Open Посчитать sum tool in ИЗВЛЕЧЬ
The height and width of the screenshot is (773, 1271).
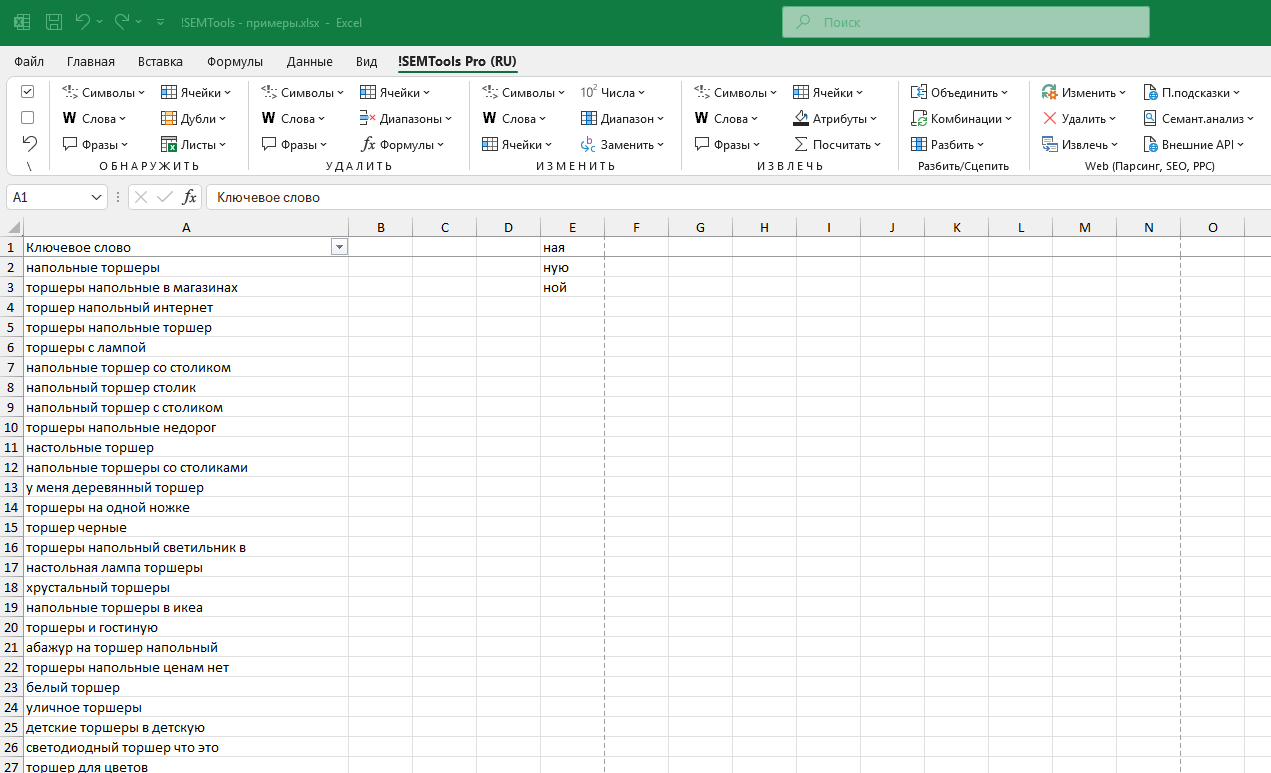(837, 144)
